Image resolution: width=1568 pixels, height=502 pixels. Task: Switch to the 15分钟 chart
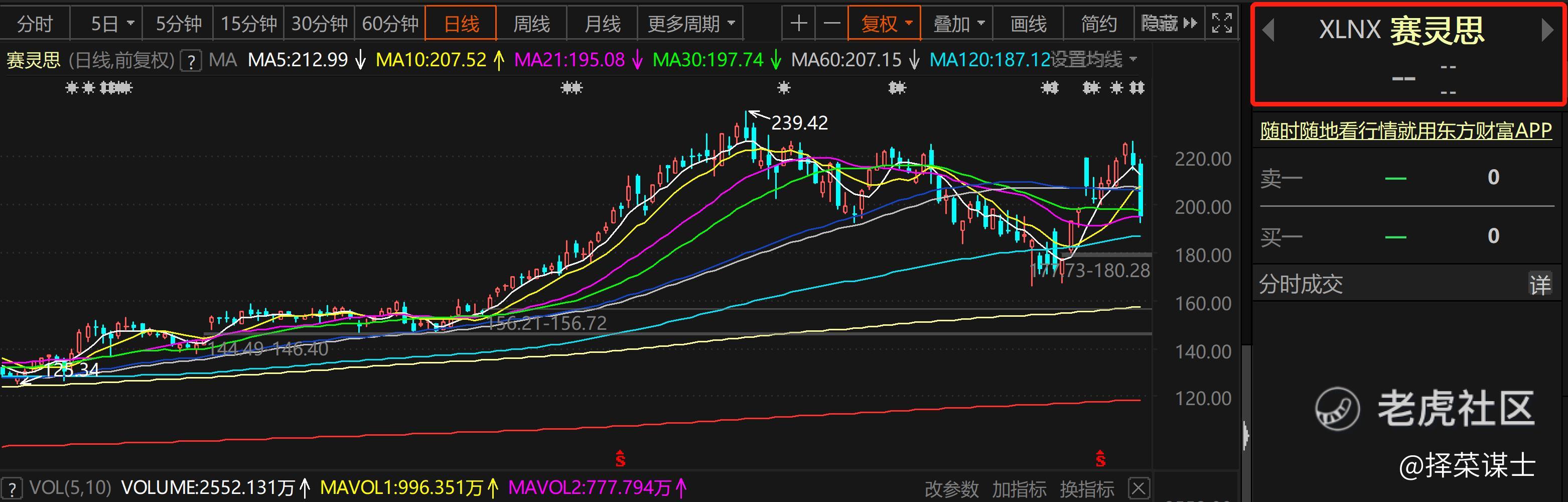click(248, 24)
